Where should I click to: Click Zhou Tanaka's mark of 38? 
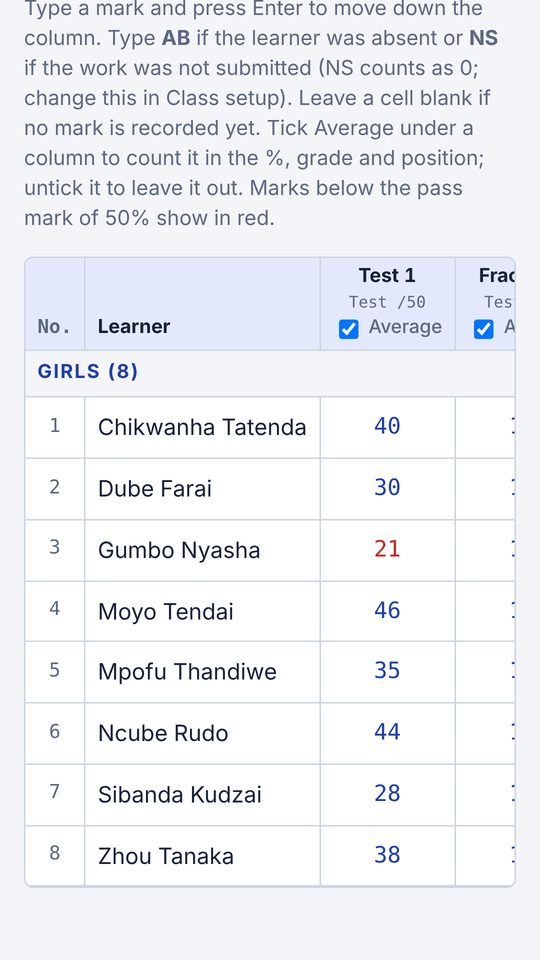point(388,855)
